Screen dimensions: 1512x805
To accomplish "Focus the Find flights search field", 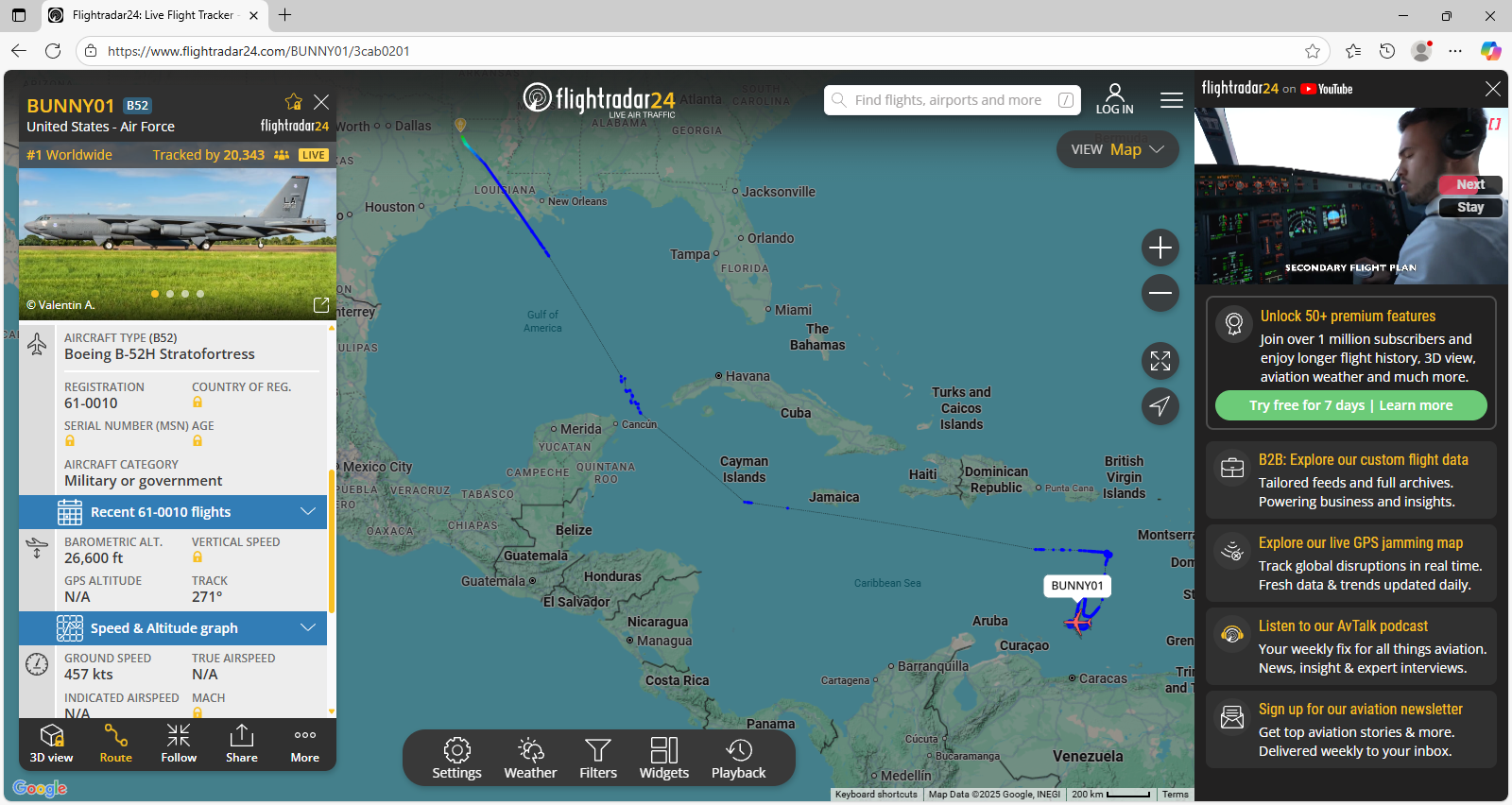I will click(x=953, y=100).
